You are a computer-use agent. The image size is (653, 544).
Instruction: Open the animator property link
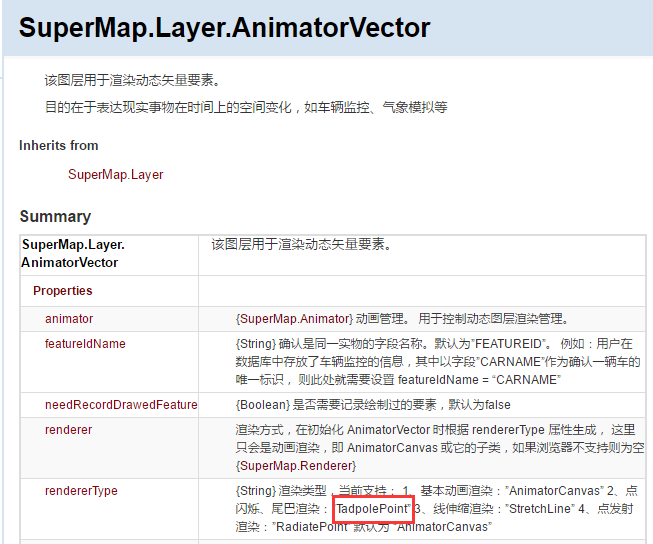(69, 319)
